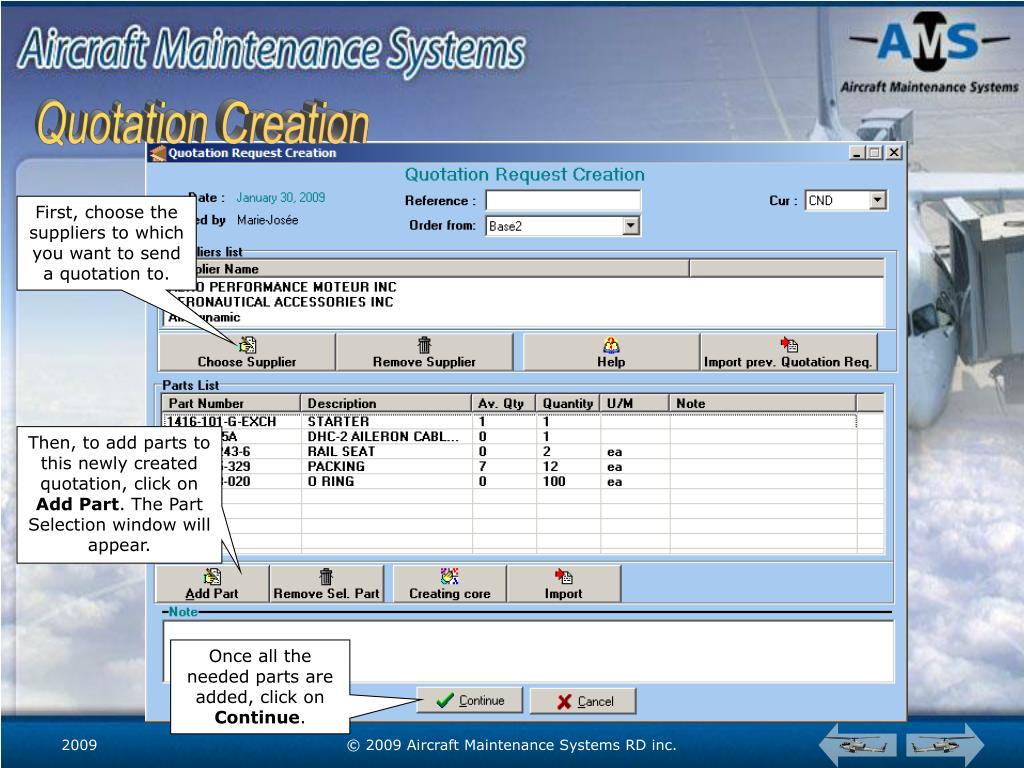Click the Remove Supplier trash icon
Viewport: 1024px width, 768px height.
click(424, 345)
